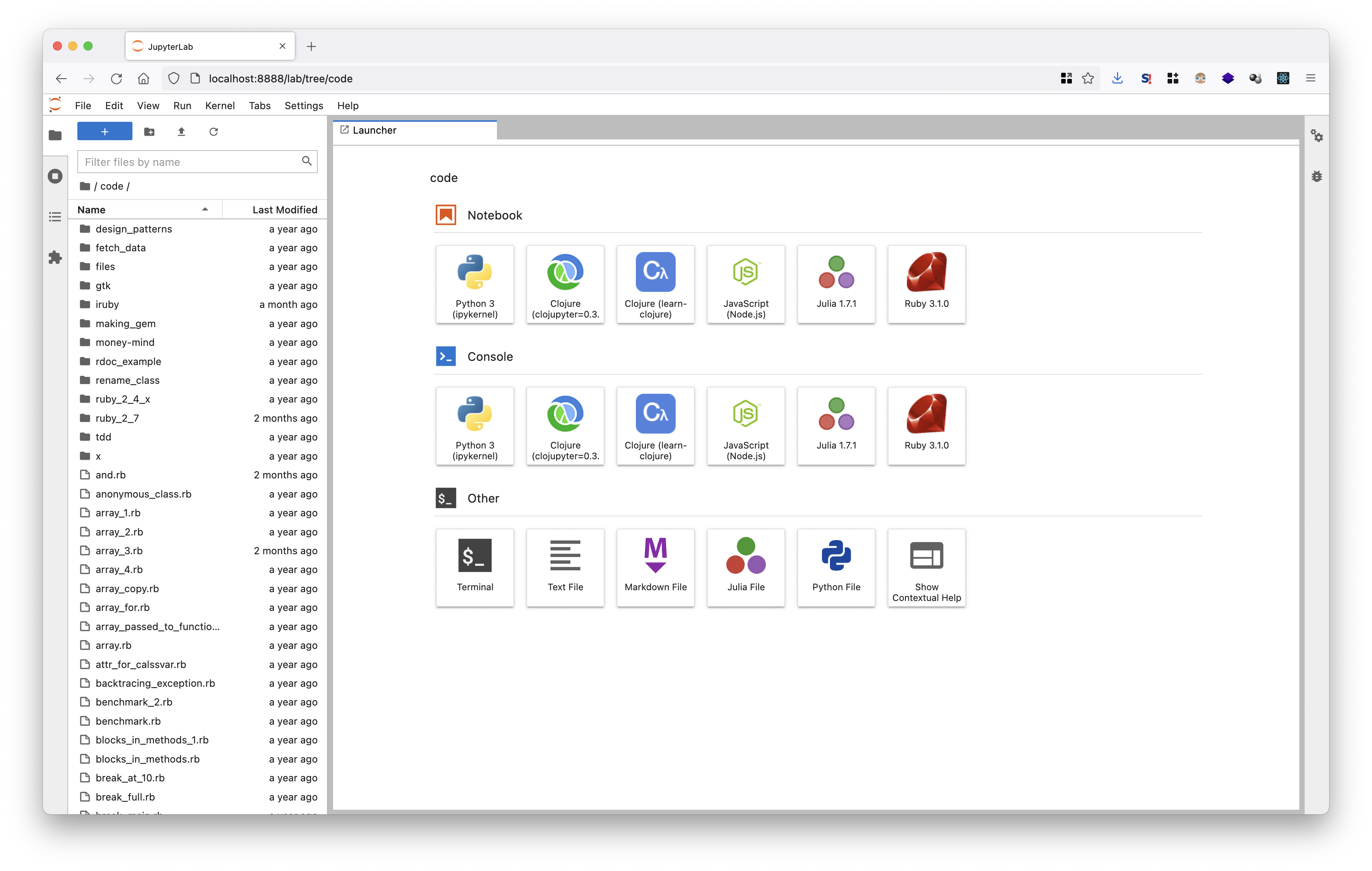
Task: Open the Kernel menu
Action: tap(220, 105)
